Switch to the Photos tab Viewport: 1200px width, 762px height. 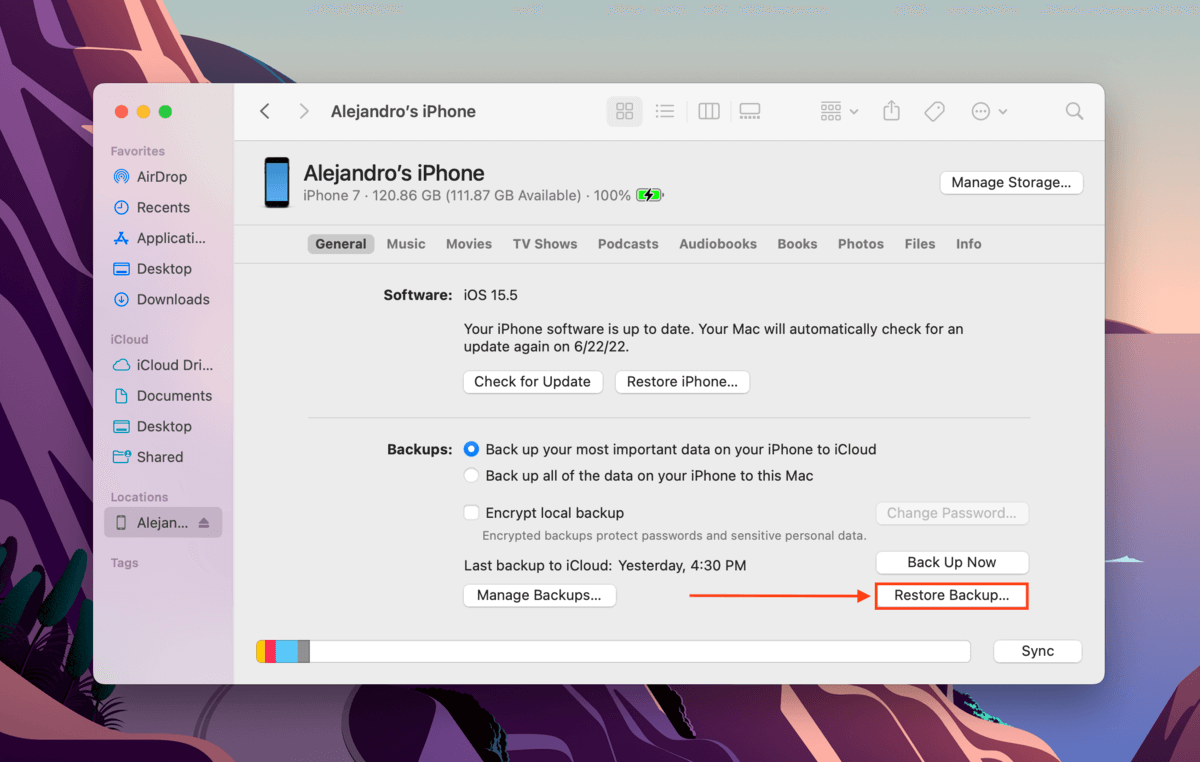click(861, 244)
